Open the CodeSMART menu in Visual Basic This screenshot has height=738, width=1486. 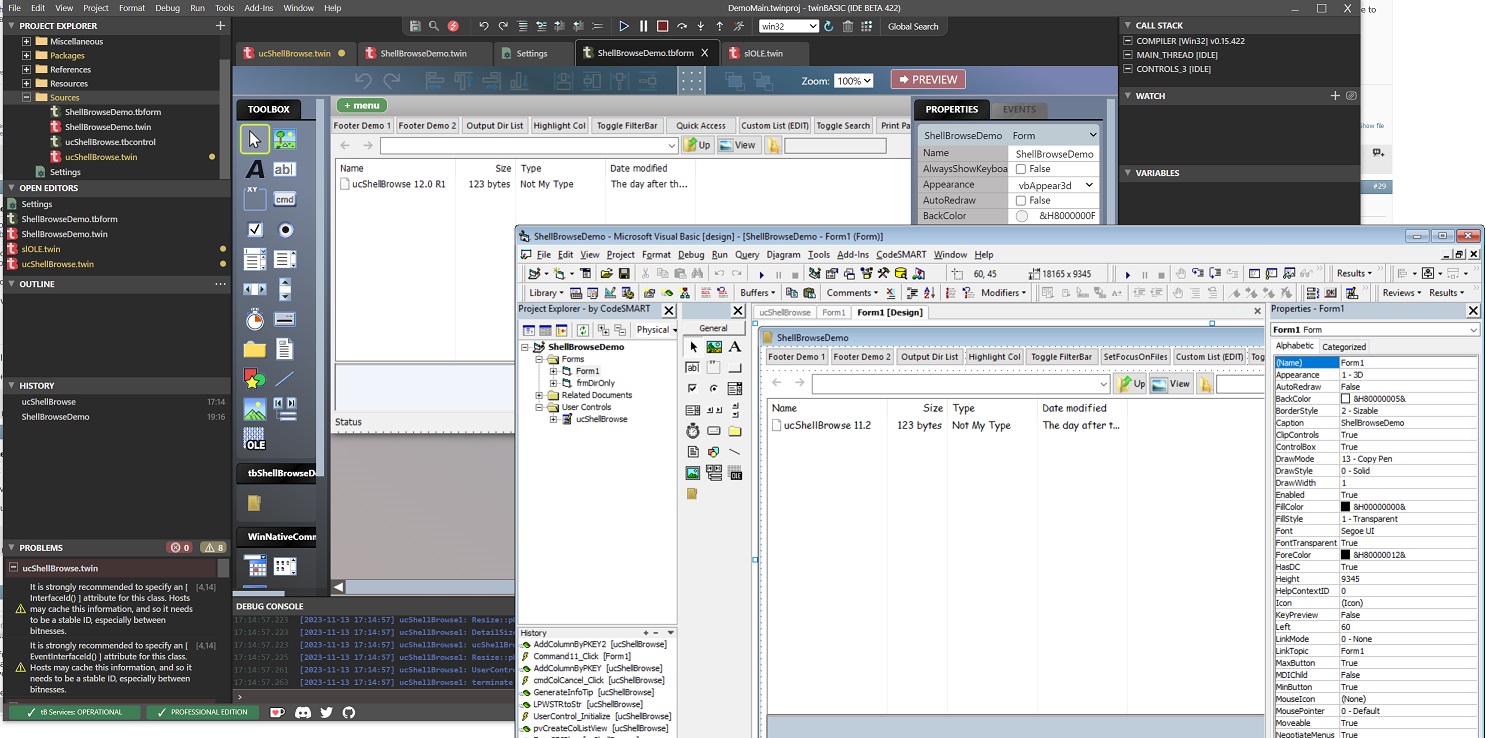901,255
